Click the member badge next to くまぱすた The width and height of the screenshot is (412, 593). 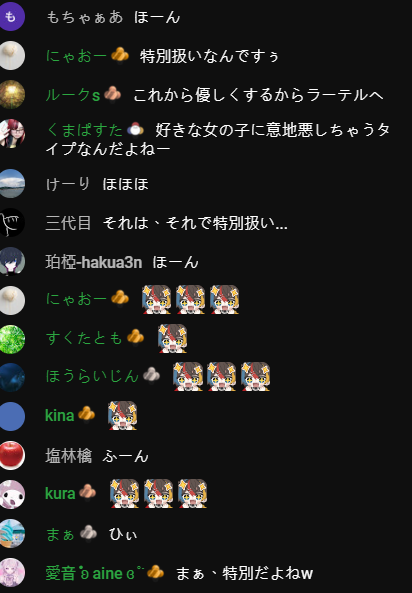click(135, 130)
